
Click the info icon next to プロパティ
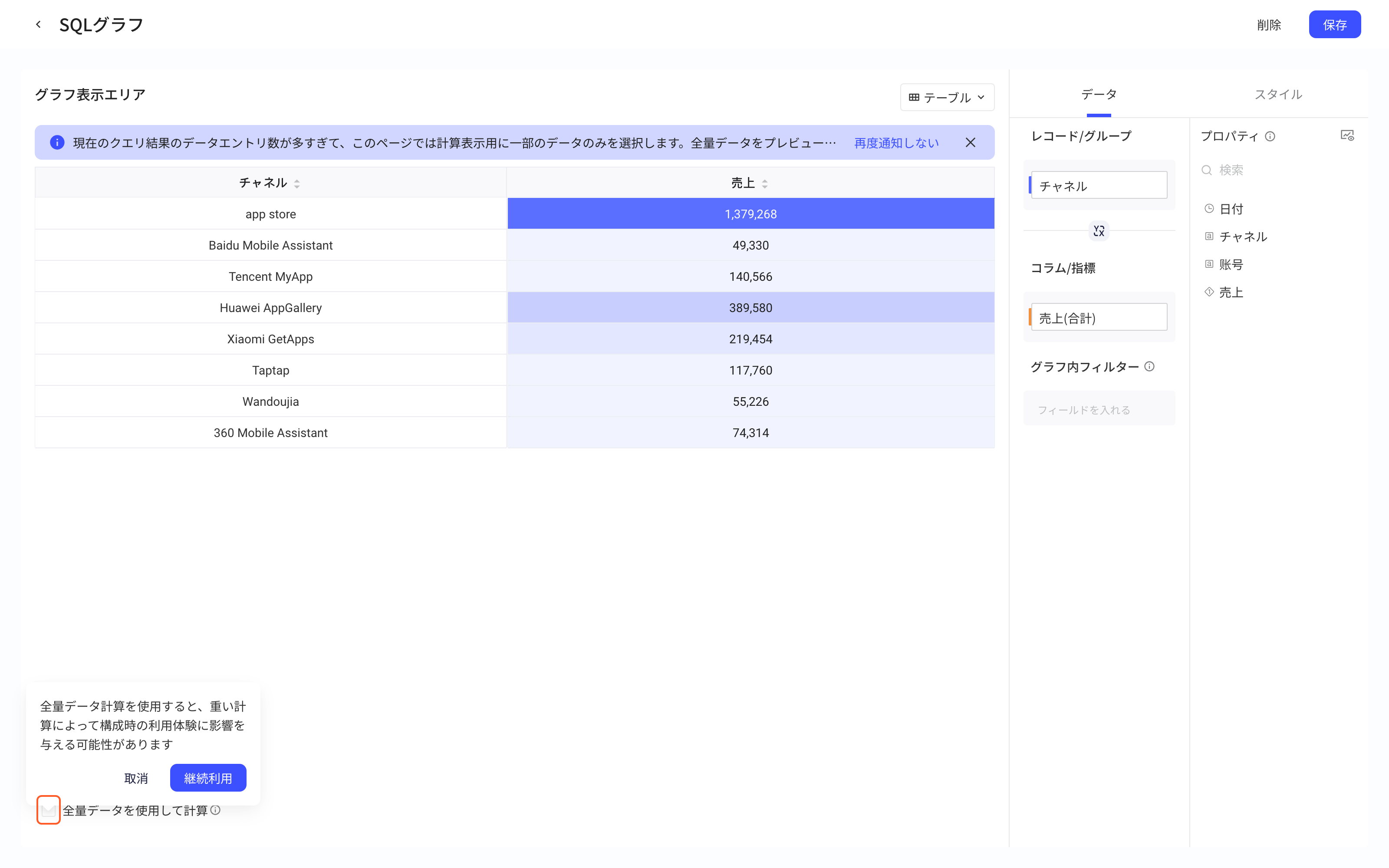coord(1270,137)
